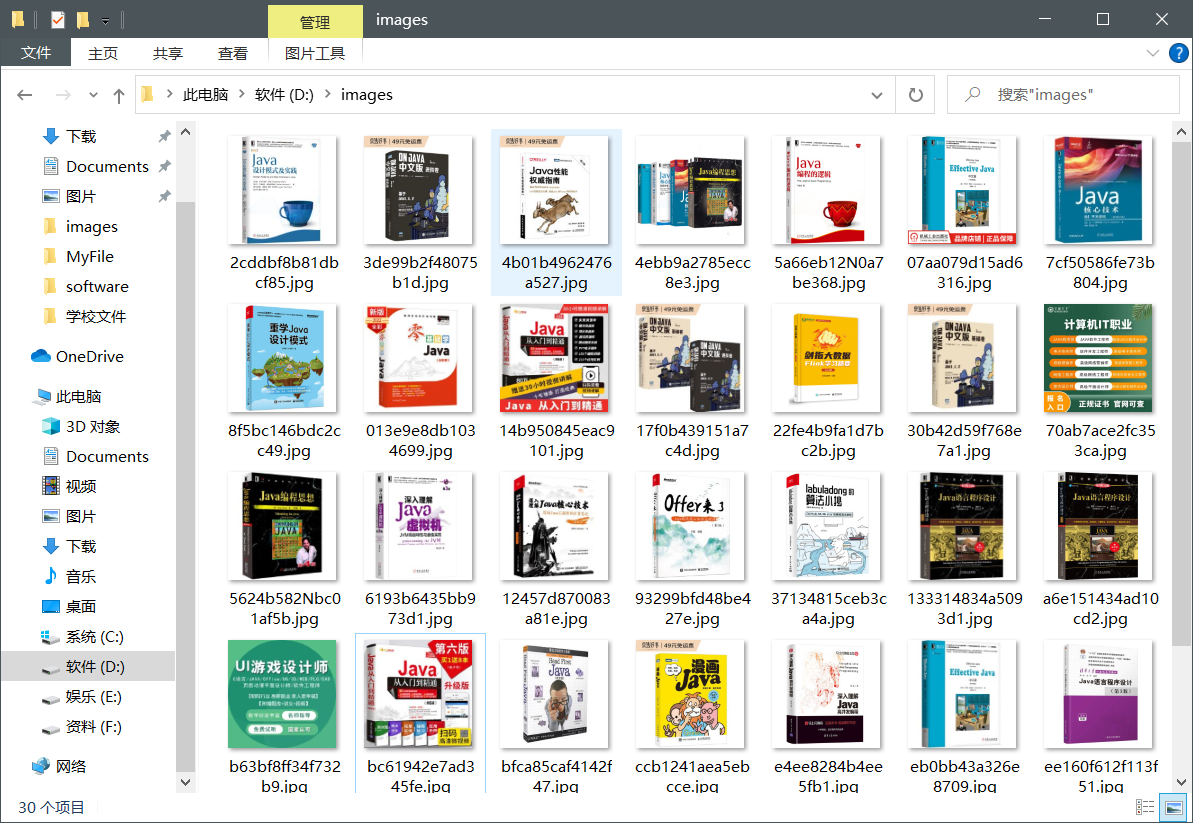Viewport: 1193px width, 823px height.
Task: Select thumbnail 2cddbf8b81dbcf85.jpg
Action: click(x=283, y=190)
